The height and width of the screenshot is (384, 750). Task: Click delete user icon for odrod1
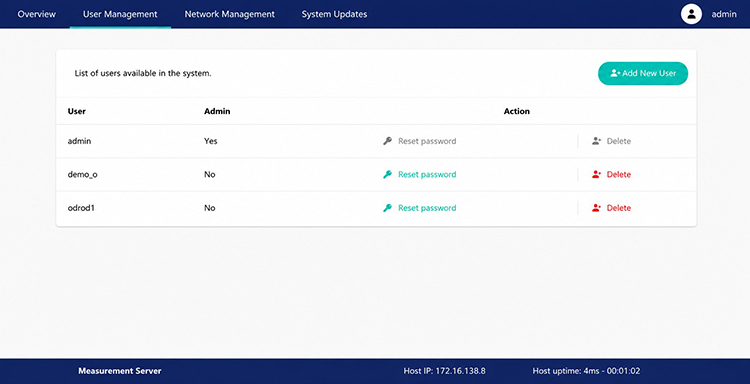(x=596, y=208)
